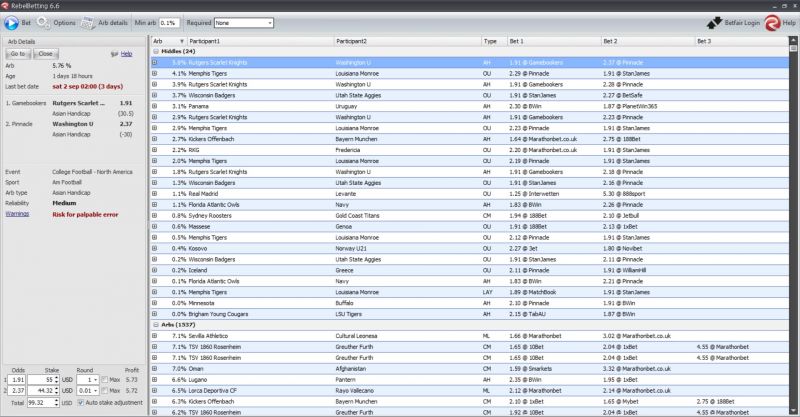
Task: Select the Brigham Young Cougars row
Action: tap(469, 314)
